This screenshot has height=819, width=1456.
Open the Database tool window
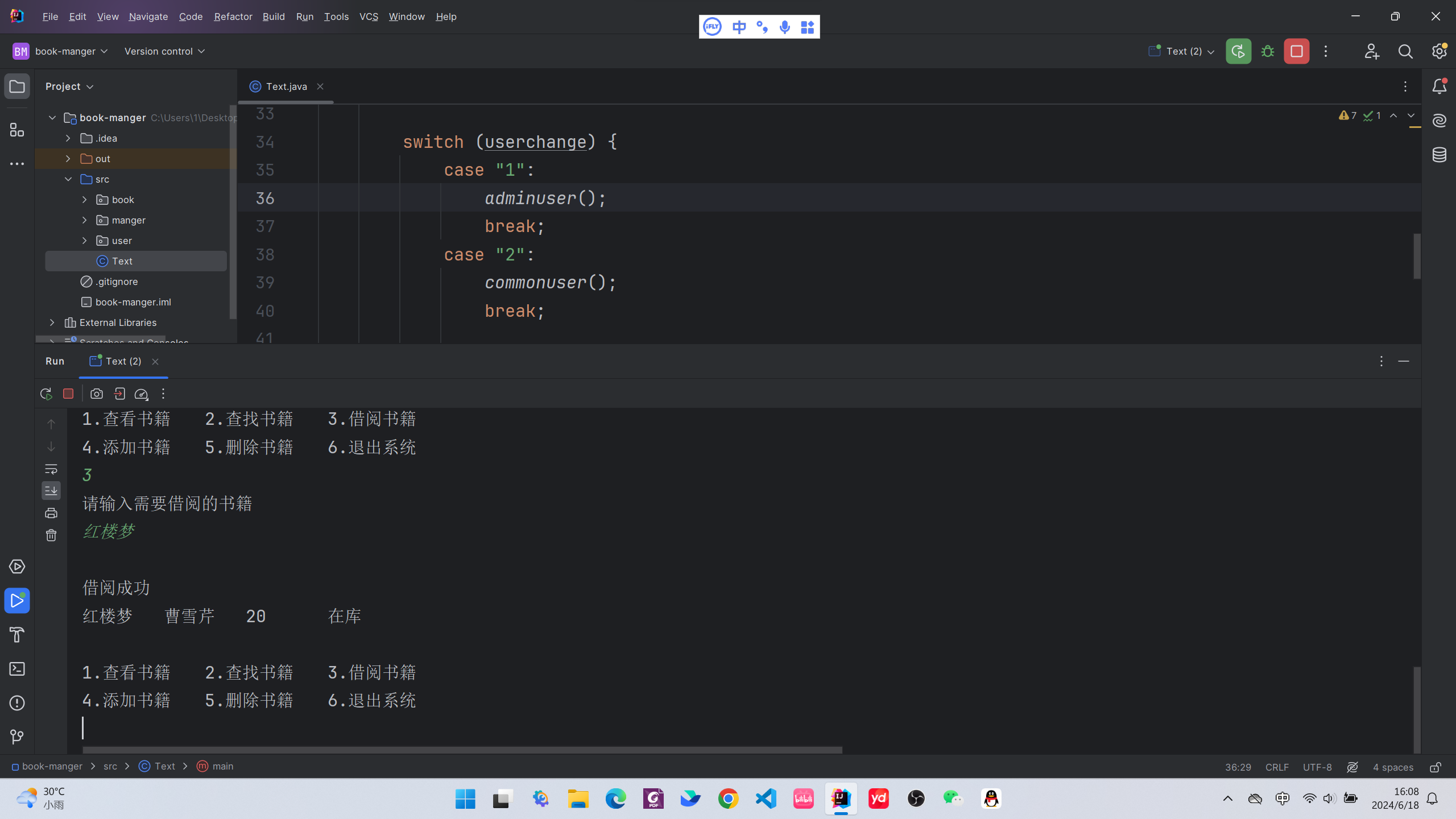tap(1439, 155)
